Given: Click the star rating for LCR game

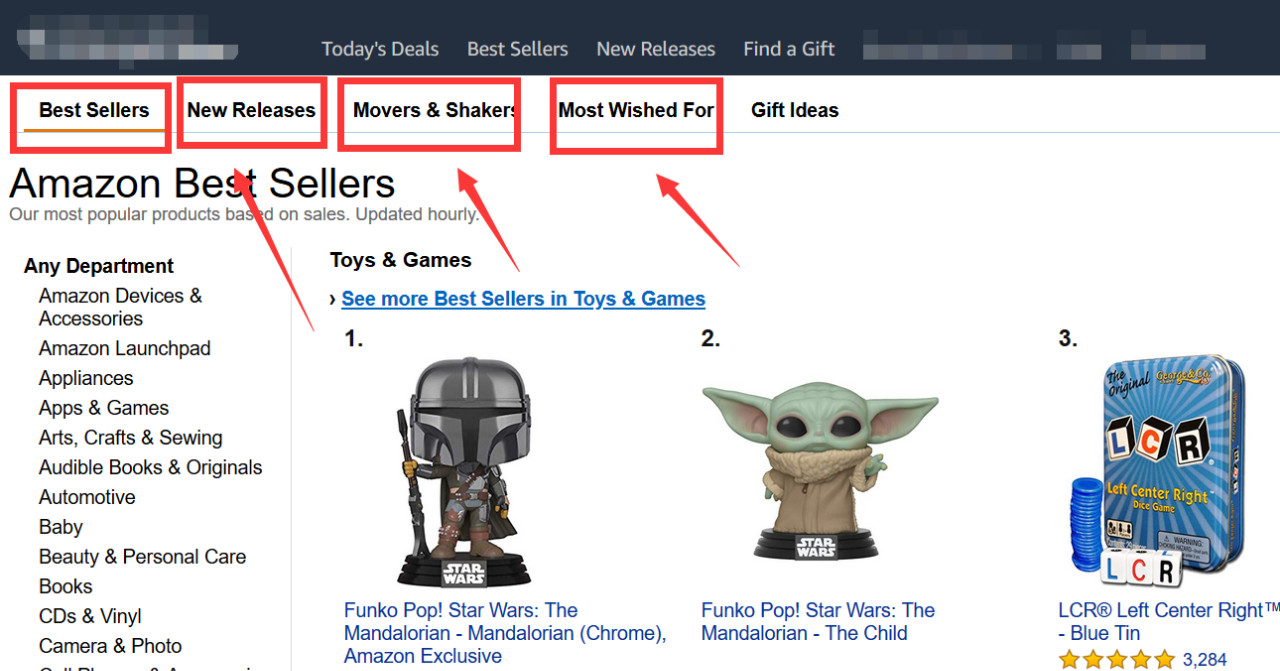Looking at the screenshot, I should 1116,660.
